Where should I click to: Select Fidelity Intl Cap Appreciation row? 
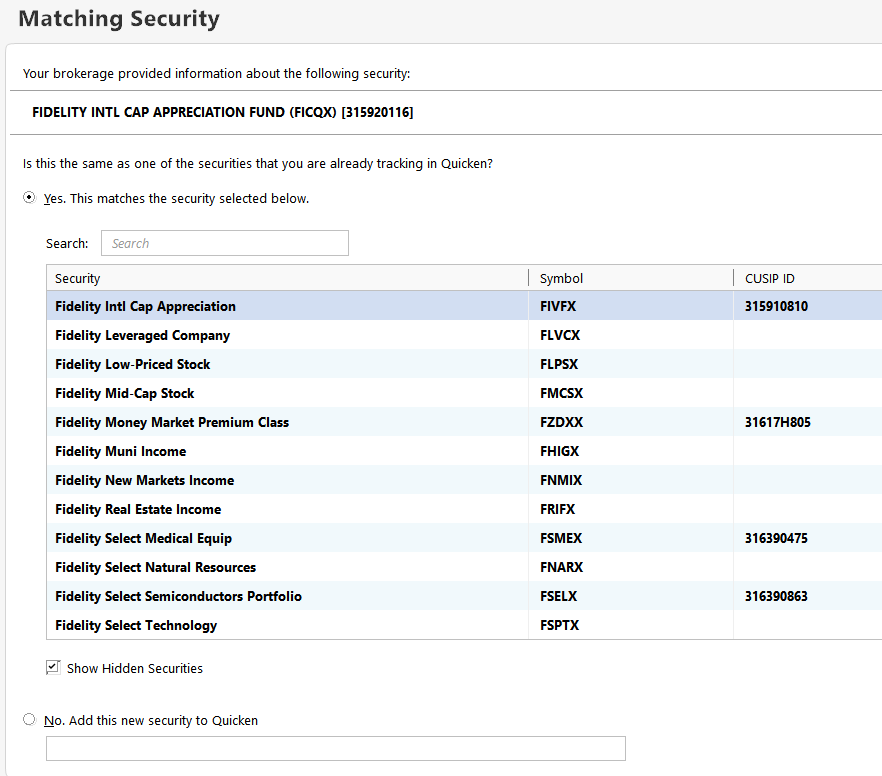pos(146,306)
